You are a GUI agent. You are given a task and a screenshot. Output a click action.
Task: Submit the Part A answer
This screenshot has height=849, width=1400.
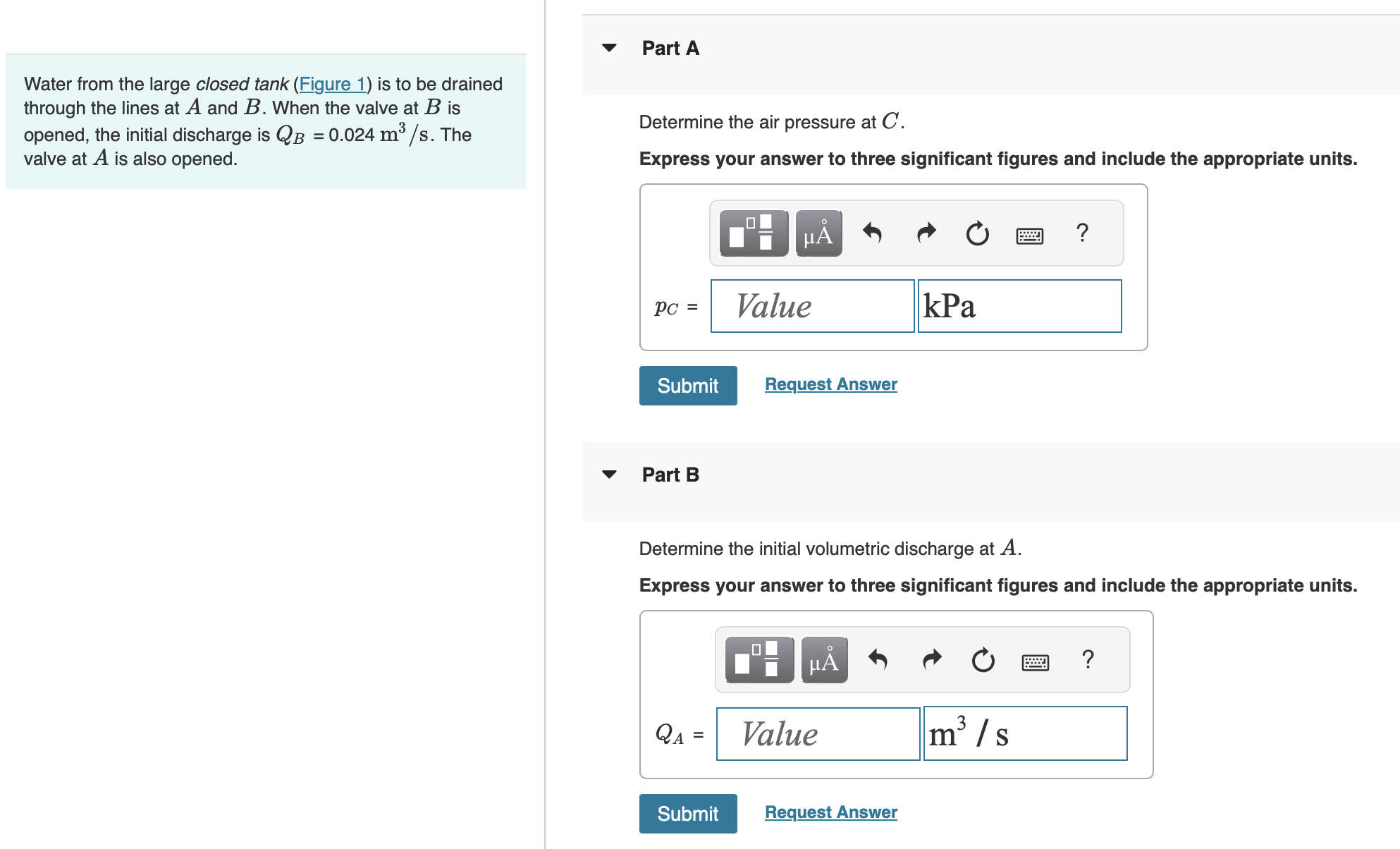coord(687,385)
